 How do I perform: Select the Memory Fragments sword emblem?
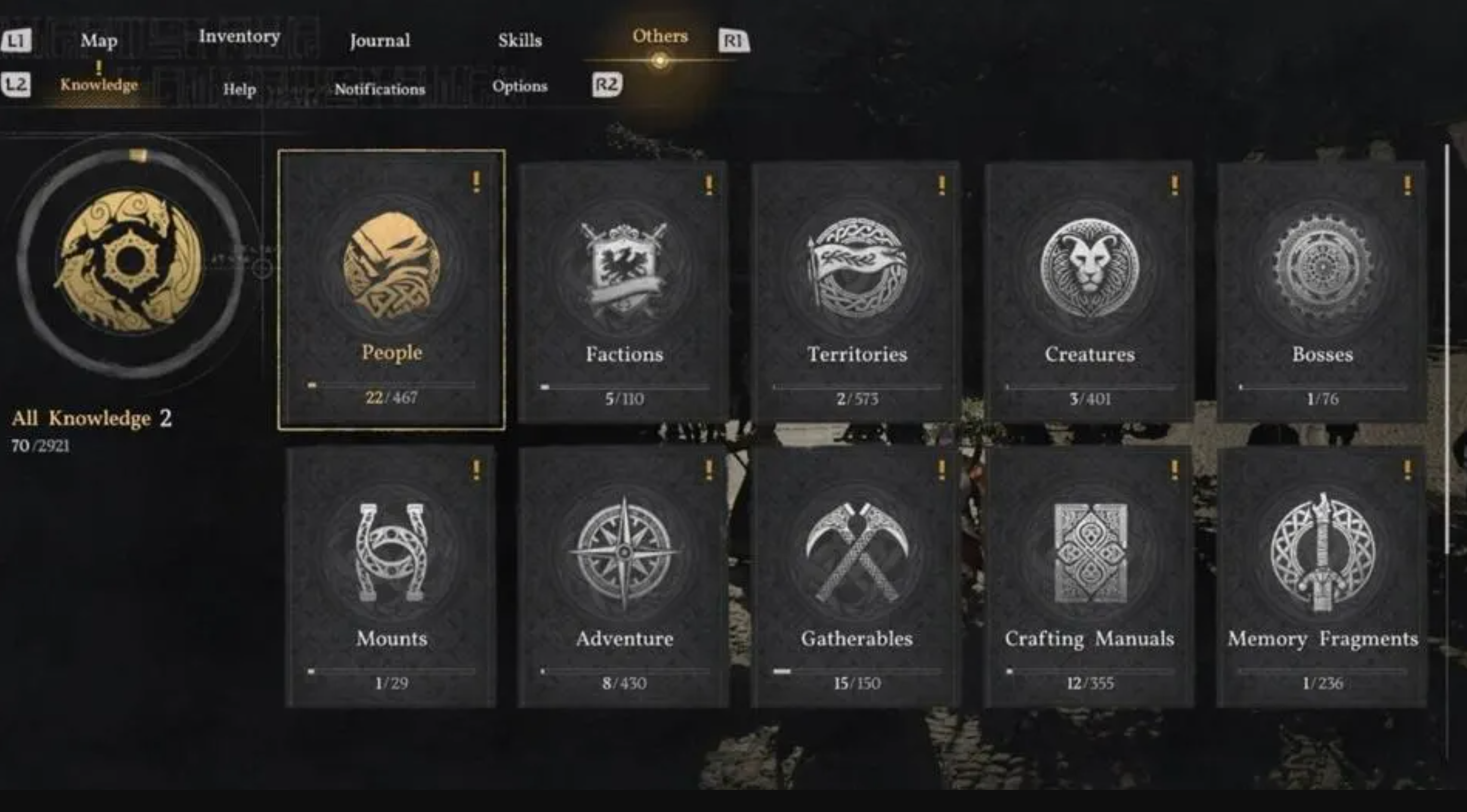point(1322,552)
